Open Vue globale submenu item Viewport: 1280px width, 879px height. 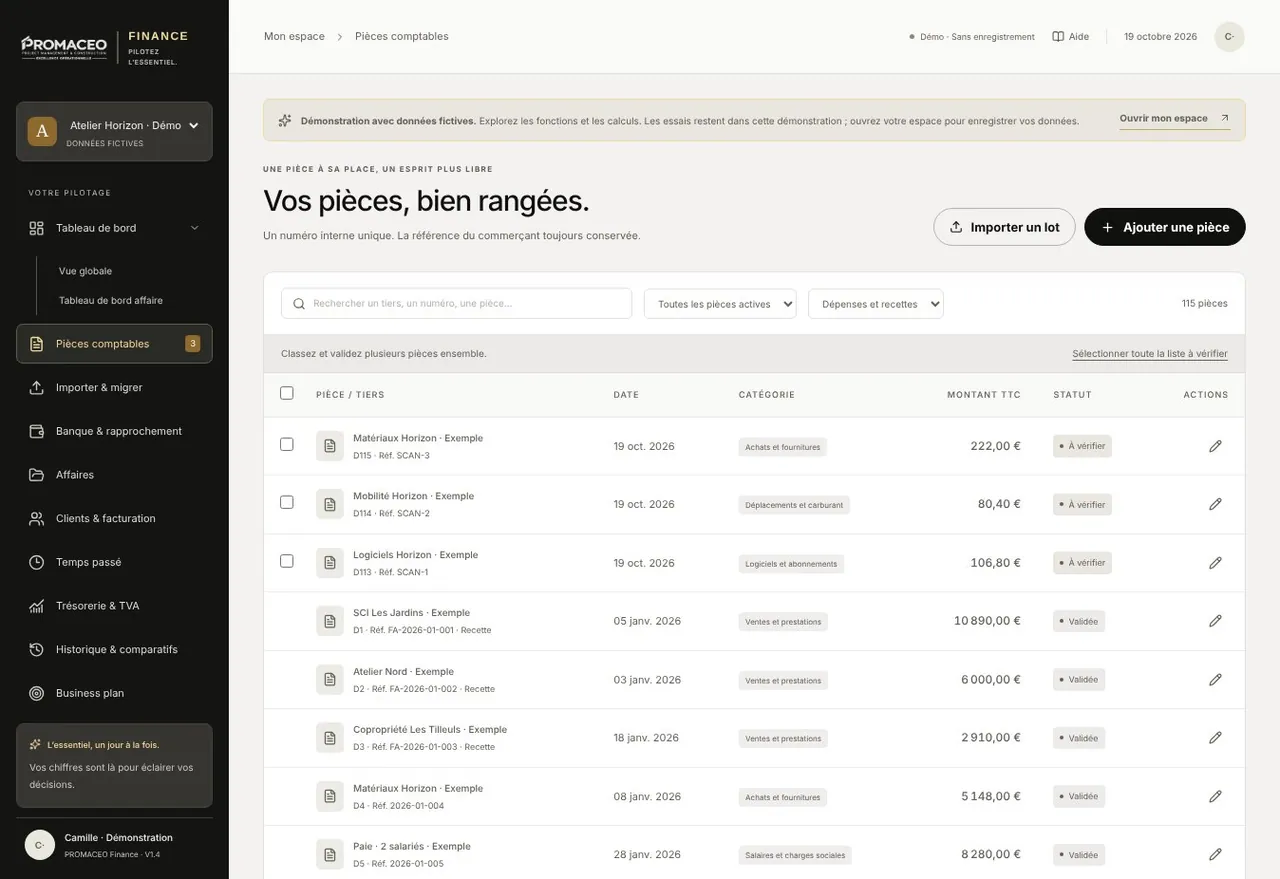tap(85, 271)
